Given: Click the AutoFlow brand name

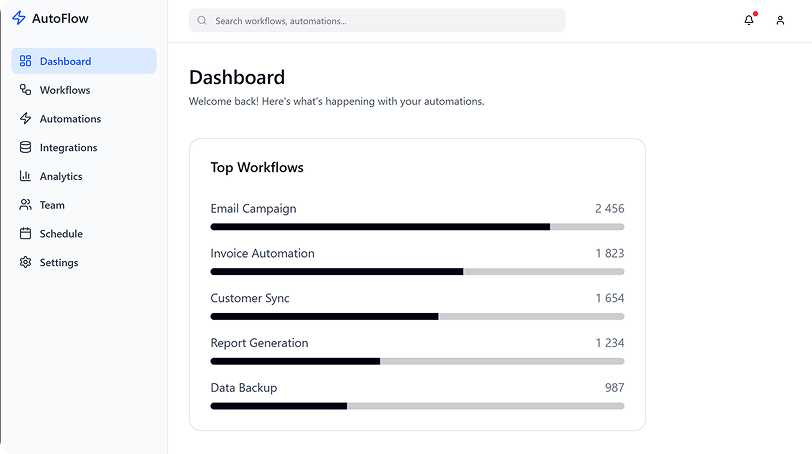Looking at the screenshot, I should coord(60,18).
